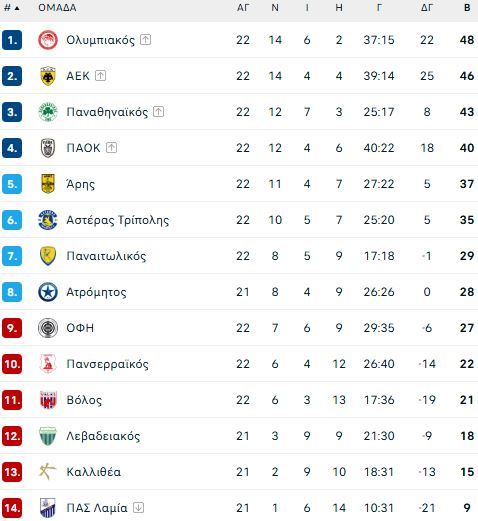Click the blue rank badge number 1
The width and height of the screenshot is (478, 521).
pyautogui.click(x=12, y=40)
